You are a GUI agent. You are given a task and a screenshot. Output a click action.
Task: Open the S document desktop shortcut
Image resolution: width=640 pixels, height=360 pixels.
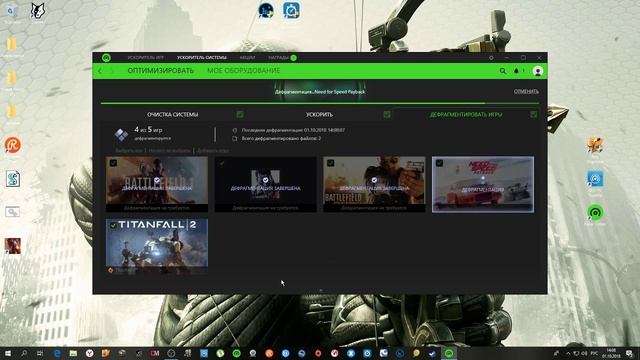[x=13, y=179]
